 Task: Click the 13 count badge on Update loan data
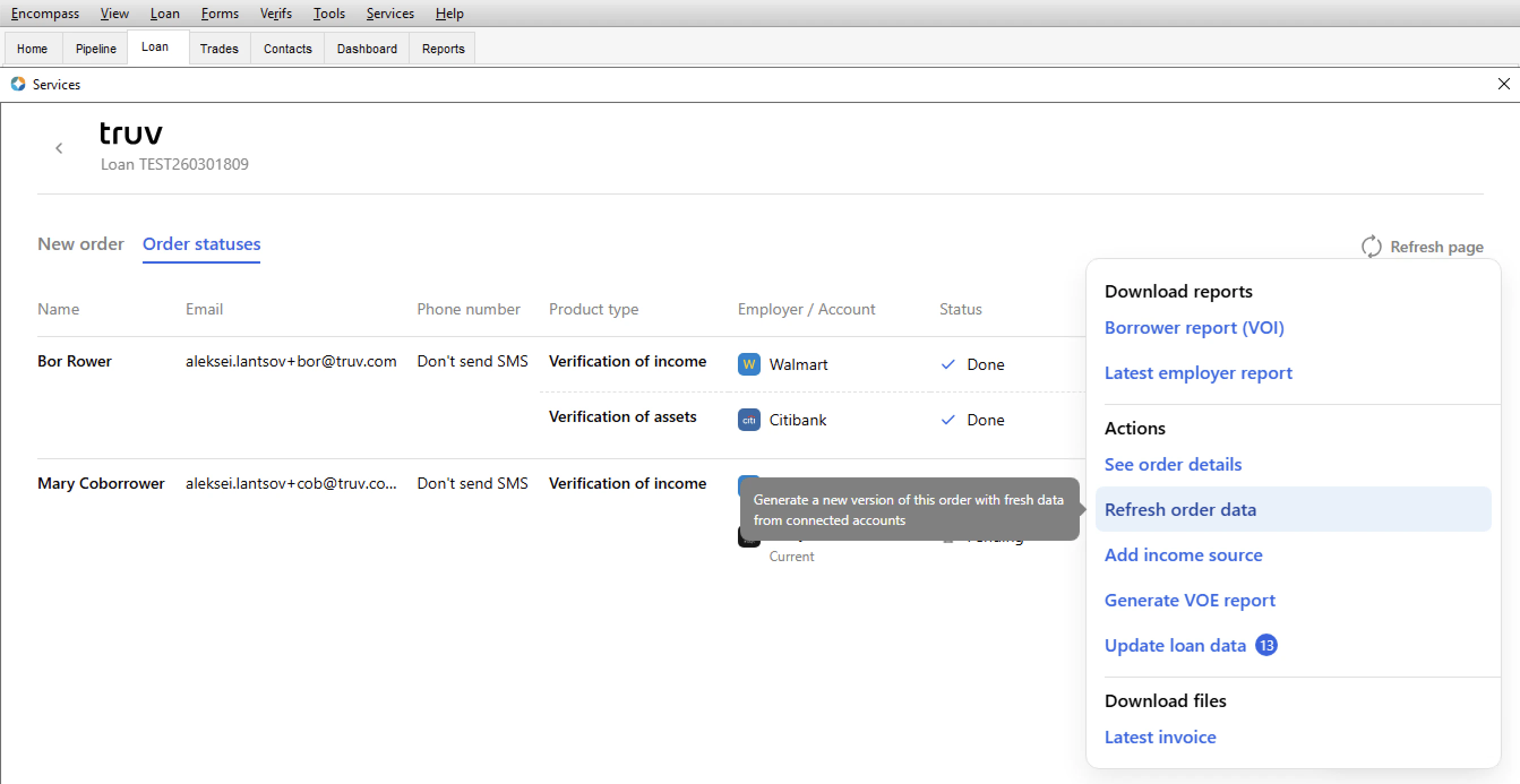tap(1266, 645)
